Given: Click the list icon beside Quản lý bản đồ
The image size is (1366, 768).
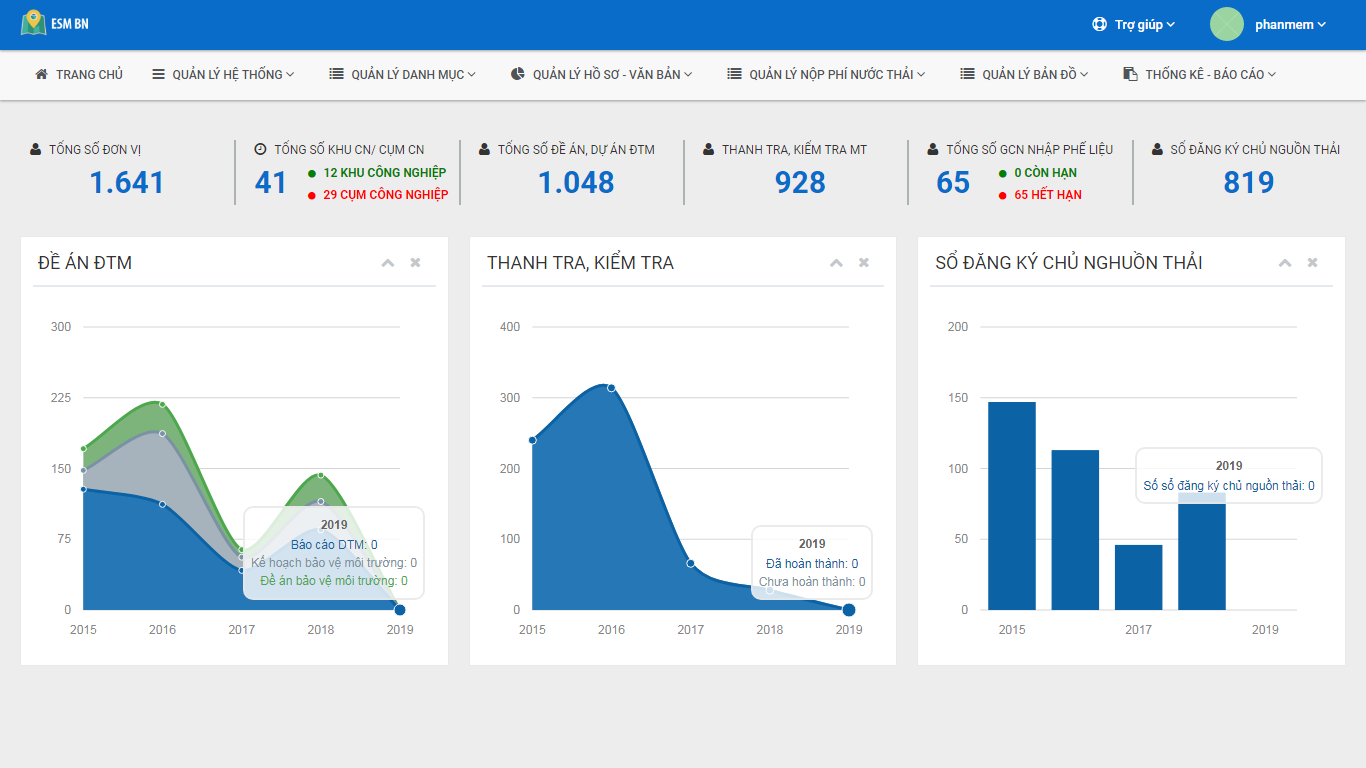Looking at the screenshot, I should click(x=967, y=74).
